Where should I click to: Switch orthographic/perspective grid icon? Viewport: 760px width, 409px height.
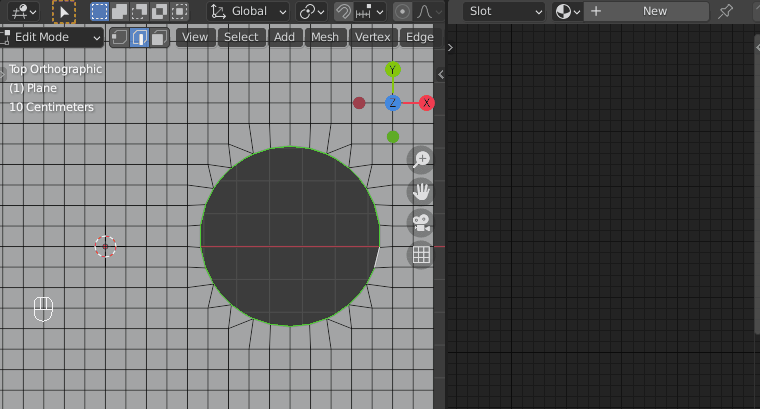pos(421,254)
